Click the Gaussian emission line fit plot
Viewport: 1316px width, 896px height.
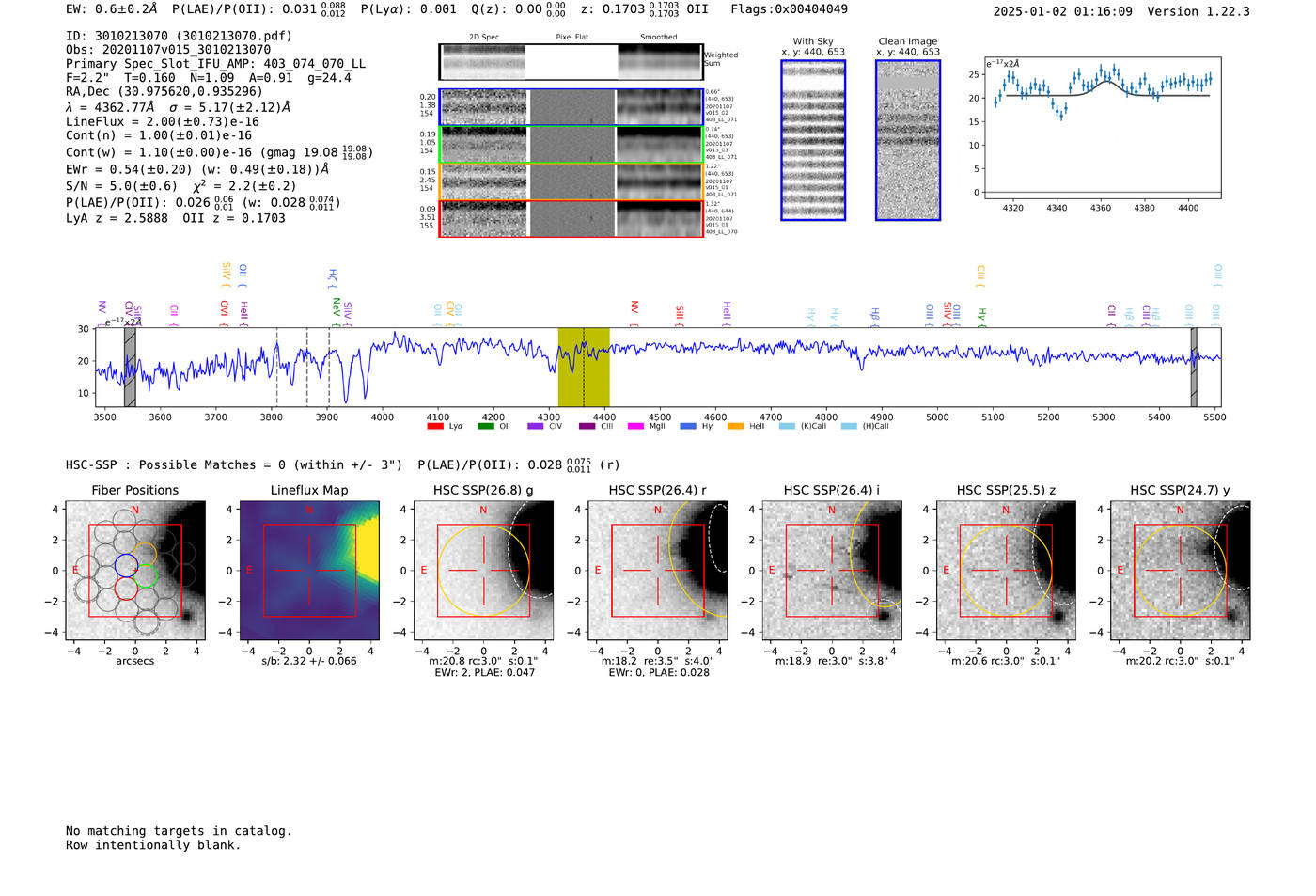coord(1102,128)
